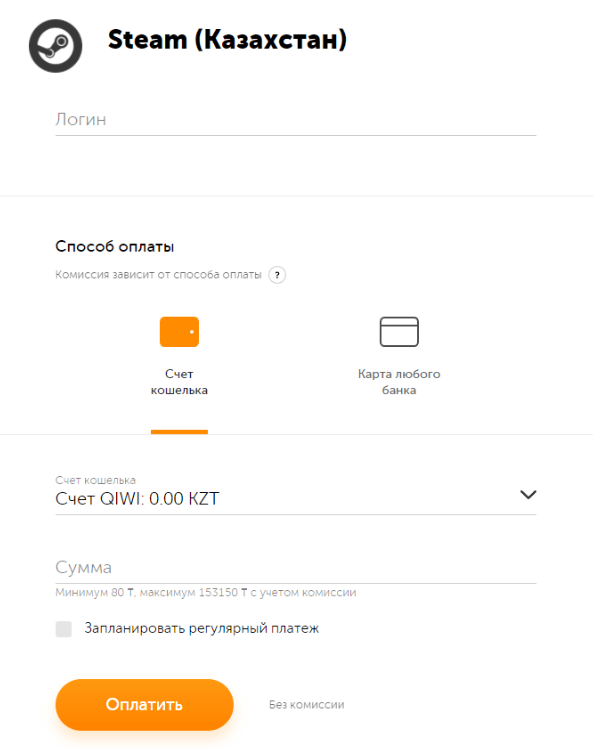The image size is (593, 748).
Task: Switch to "Счет кошелька" payment tab label
Action: click(179, 382)
